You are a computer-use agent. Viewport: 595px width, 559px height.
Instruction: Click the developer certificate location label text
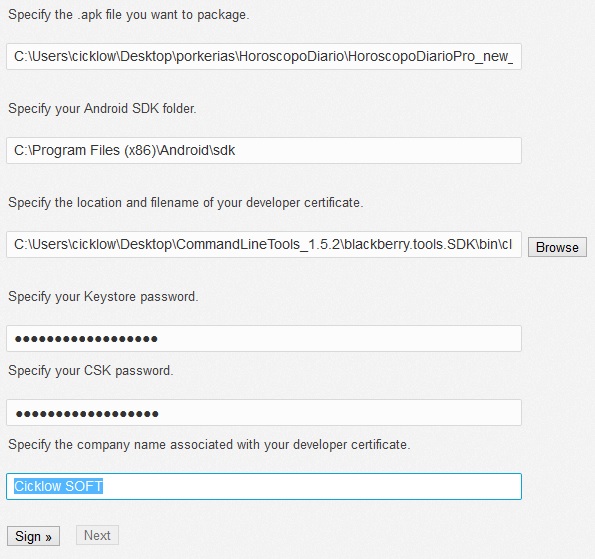tap(186, 203)
